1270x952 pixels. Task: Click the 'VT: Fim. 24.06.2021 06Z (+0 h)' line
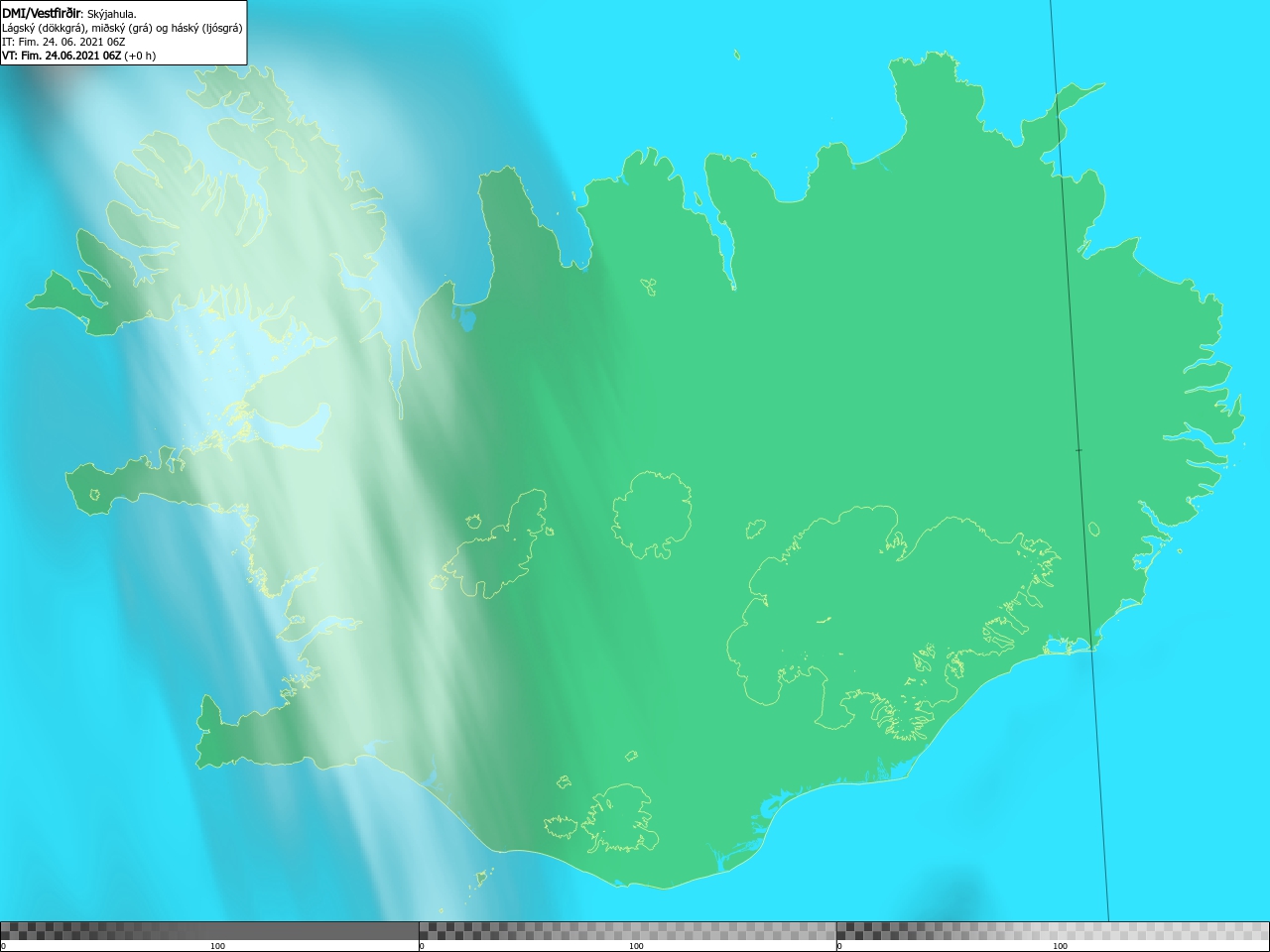pyautogui.click(x=78, y=56)
